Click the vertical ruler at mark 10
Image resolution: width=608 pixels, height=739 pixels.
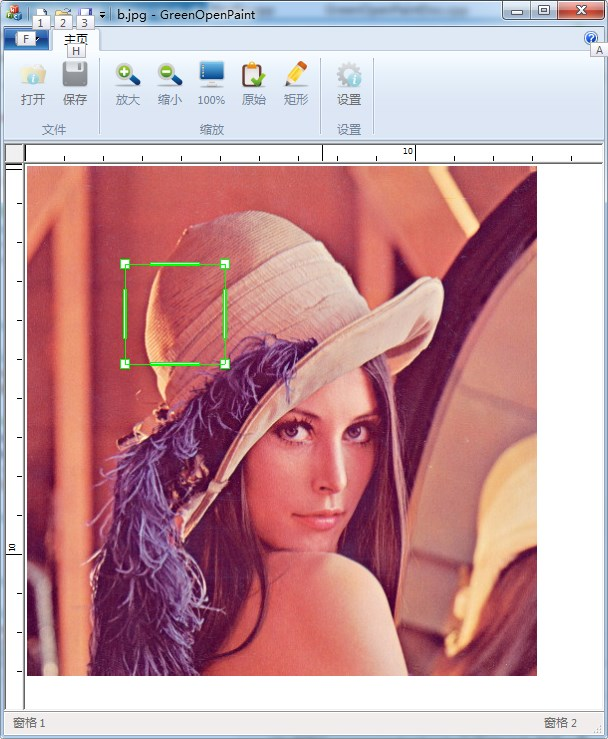click(13, 548)
